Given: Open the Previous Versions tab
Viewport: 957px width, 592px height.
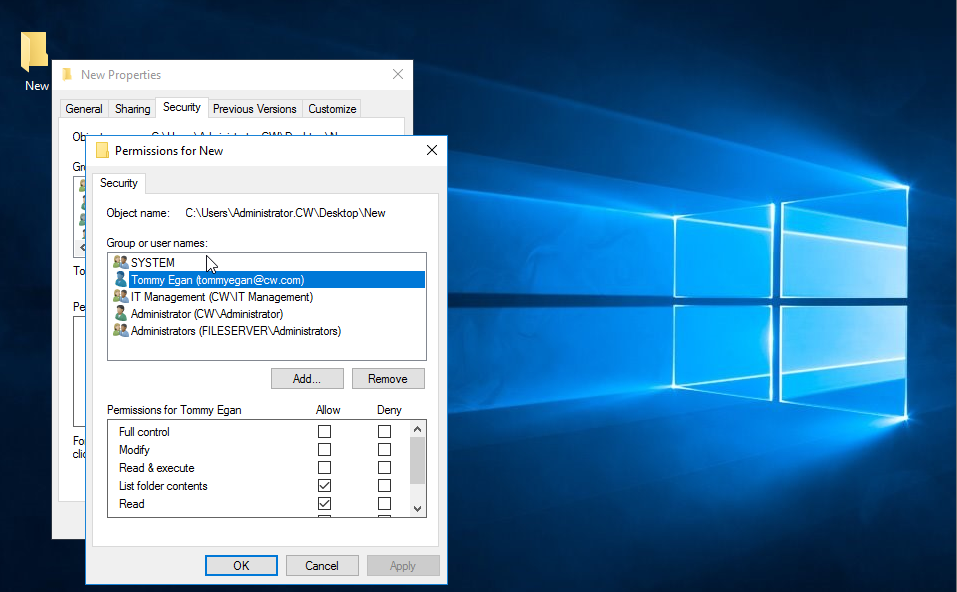Looking at the screenshot, I should point(254,109).
